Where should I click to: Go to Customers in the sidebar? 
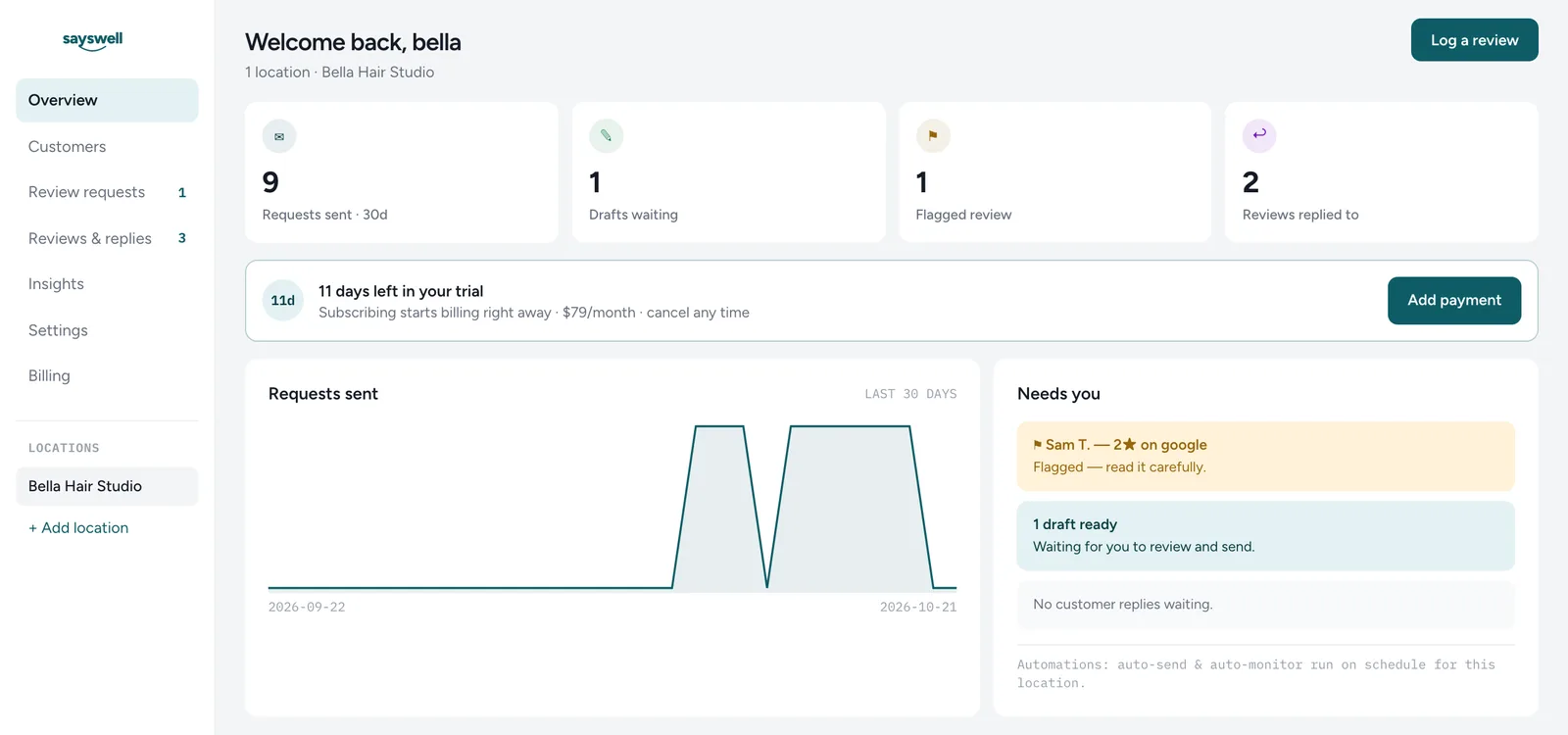click(107, 146)
